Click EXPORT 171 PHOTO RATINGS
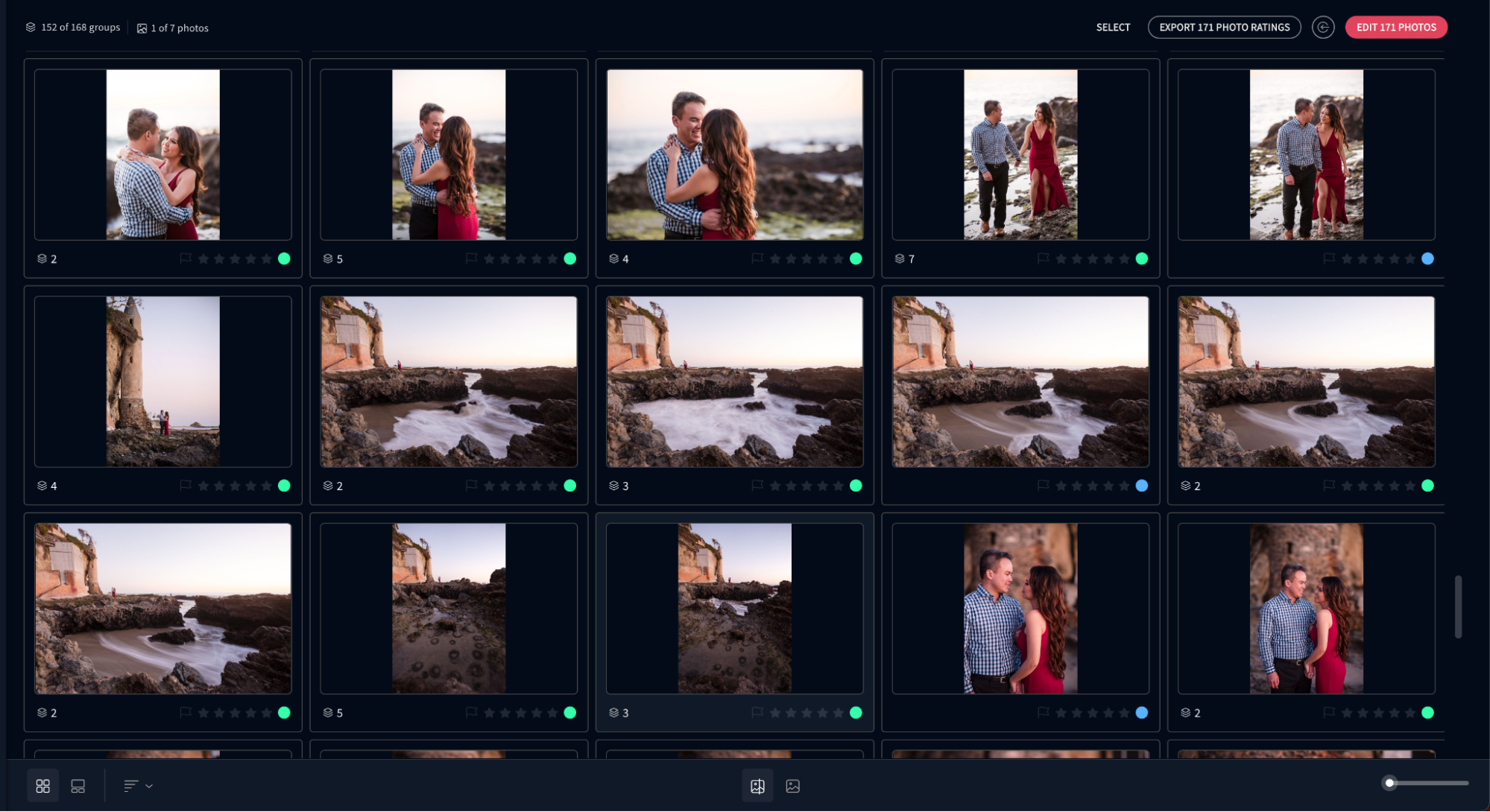The width and height of the screenshot is (1490, 812). 1224,27
